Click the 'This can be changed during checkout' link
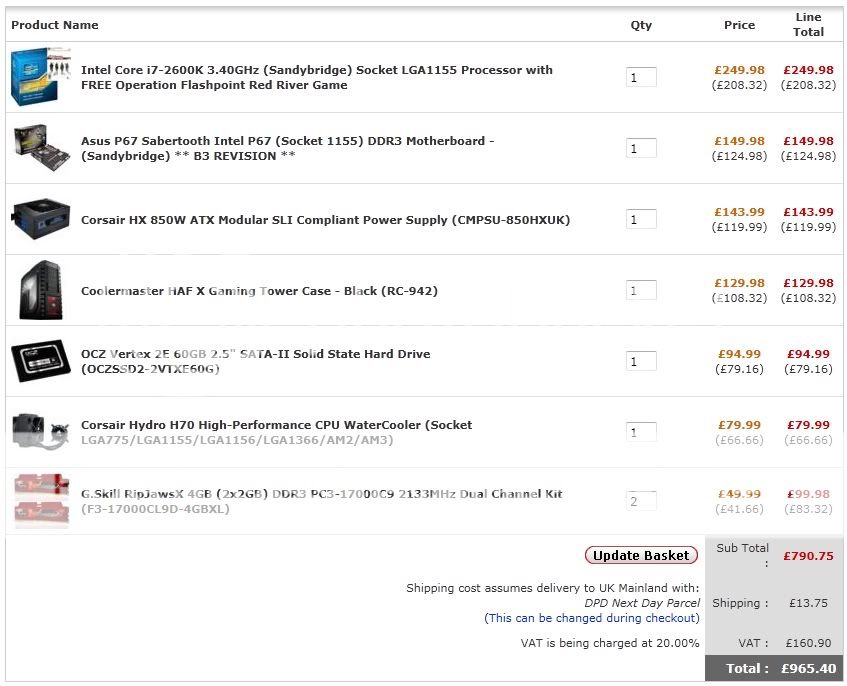Image resolution: width=847 pixels, height=686 pixels. tap(592, 618)
